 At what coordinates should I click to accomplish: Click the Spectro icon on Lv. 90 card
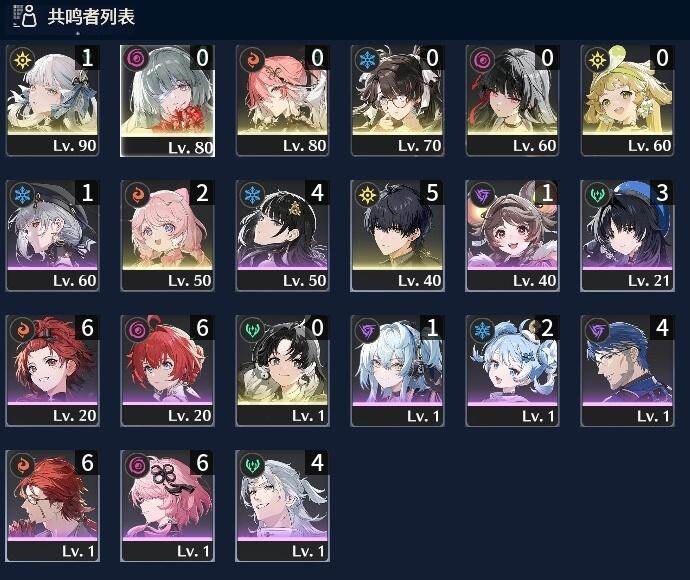(22, 60)
